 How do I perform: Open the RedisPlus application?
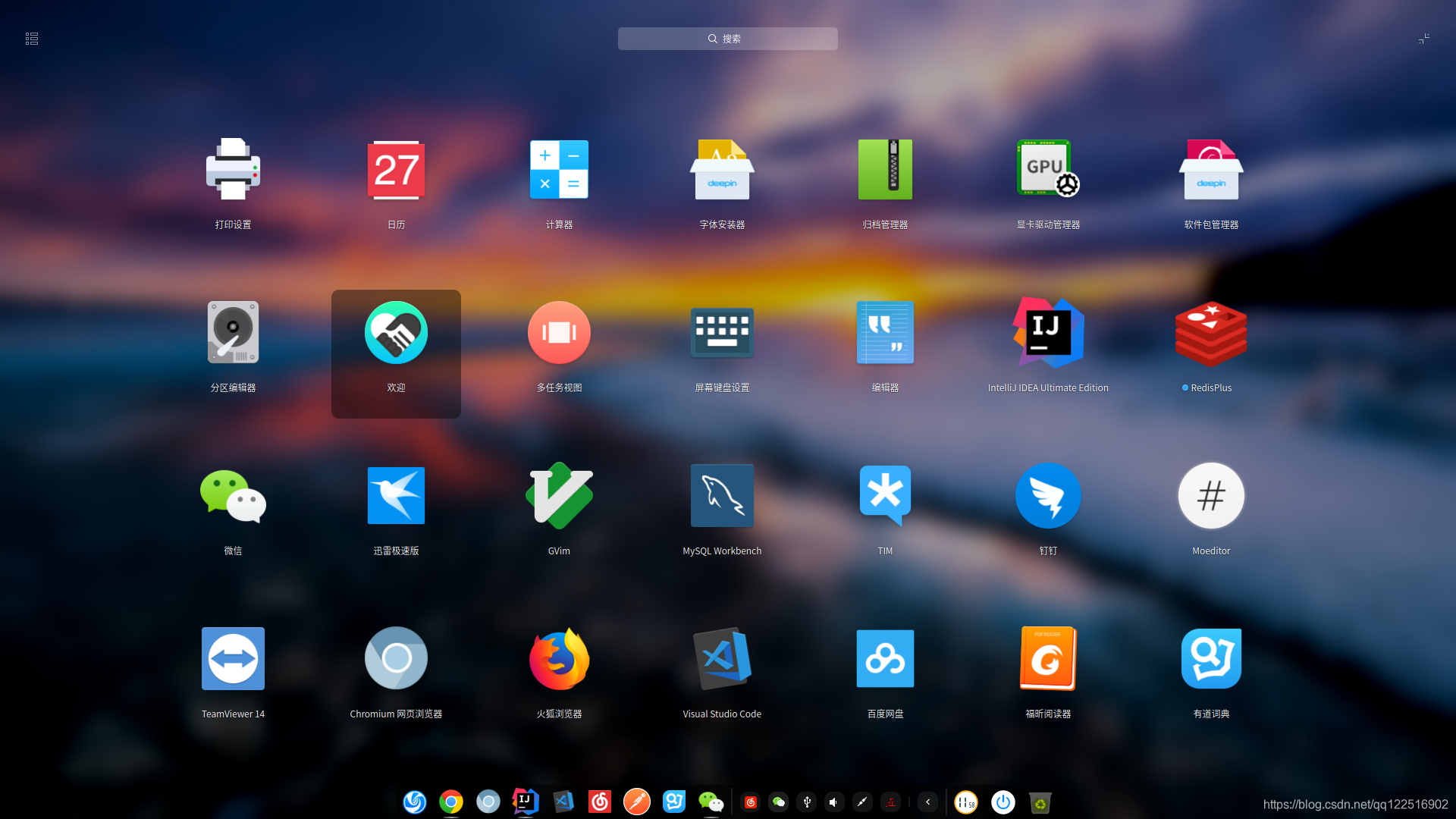pos(1211,332)
